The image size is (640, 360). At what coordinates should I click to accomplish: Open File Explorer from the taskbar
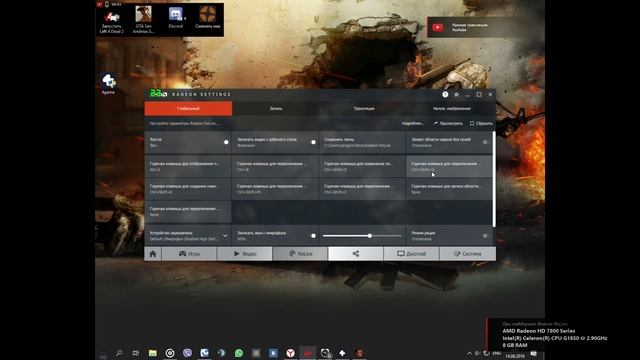click(153, 353)
